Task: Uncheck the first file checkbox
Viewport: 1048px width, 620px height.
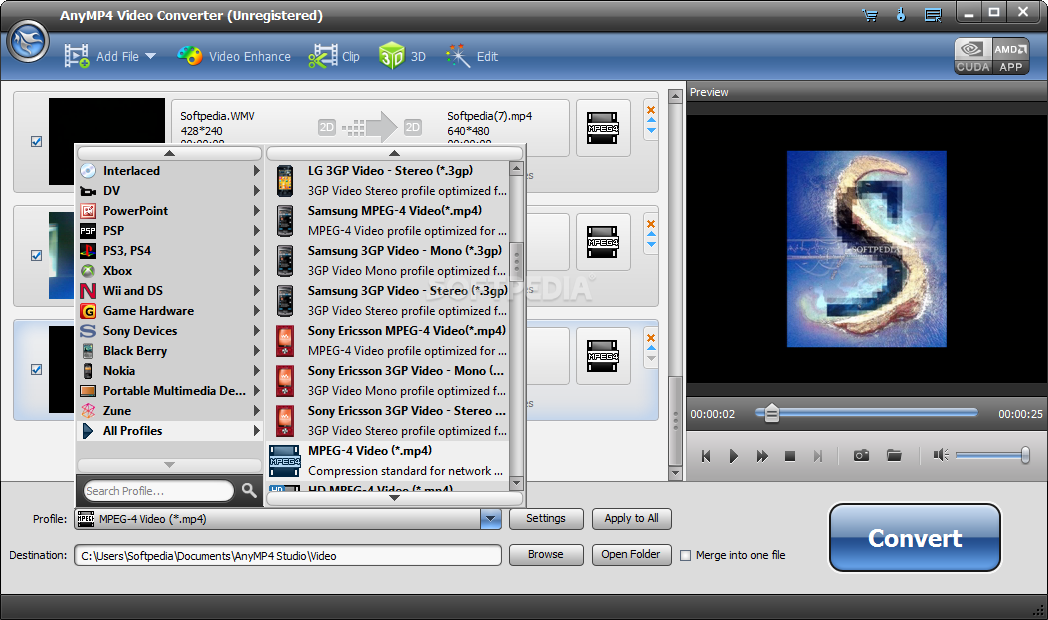Action: [x=37, y=142]
